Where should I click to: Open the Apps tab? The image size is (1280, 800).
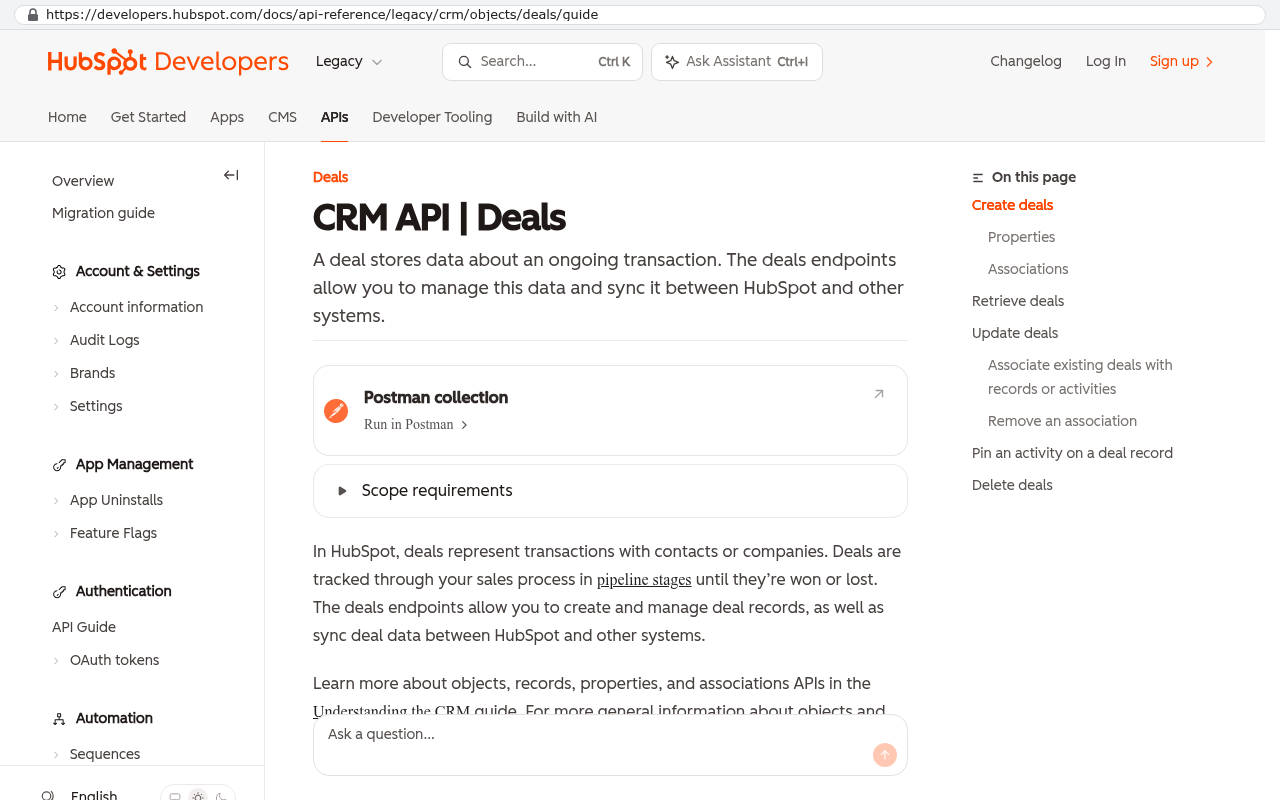[x=227, y=117]
